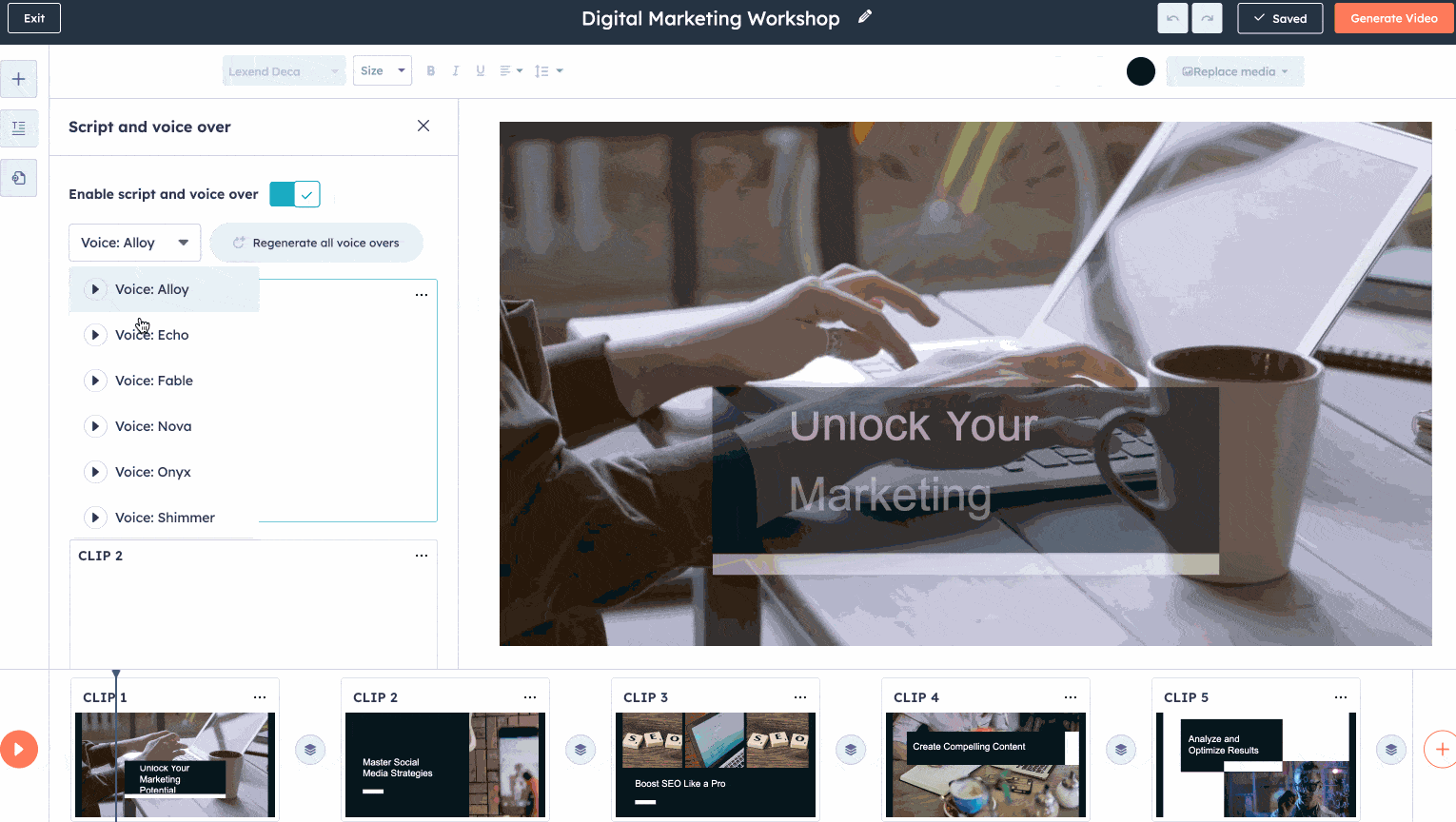This screenshot has height=822, width=1456.
Task: Click the Regenerate all voice overs button
Action: (316, 243)
